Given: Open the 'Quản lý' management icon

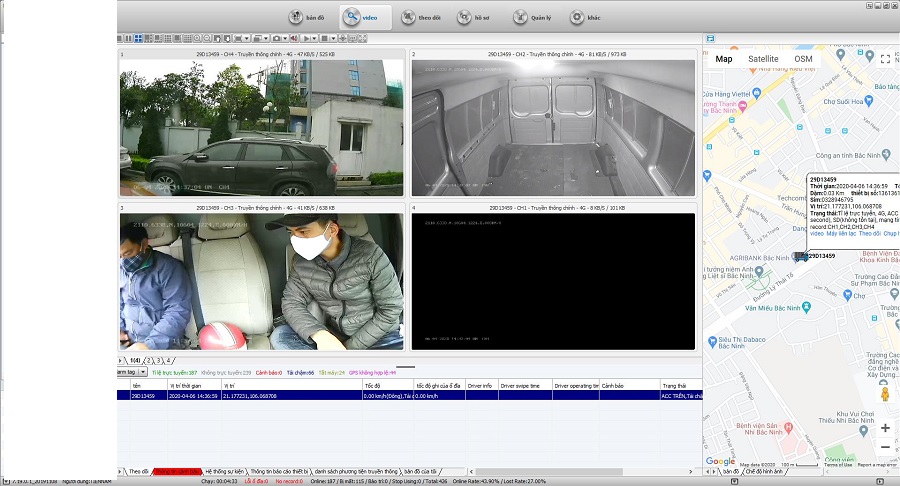Looking at the screenshot, I should [522, 17].
